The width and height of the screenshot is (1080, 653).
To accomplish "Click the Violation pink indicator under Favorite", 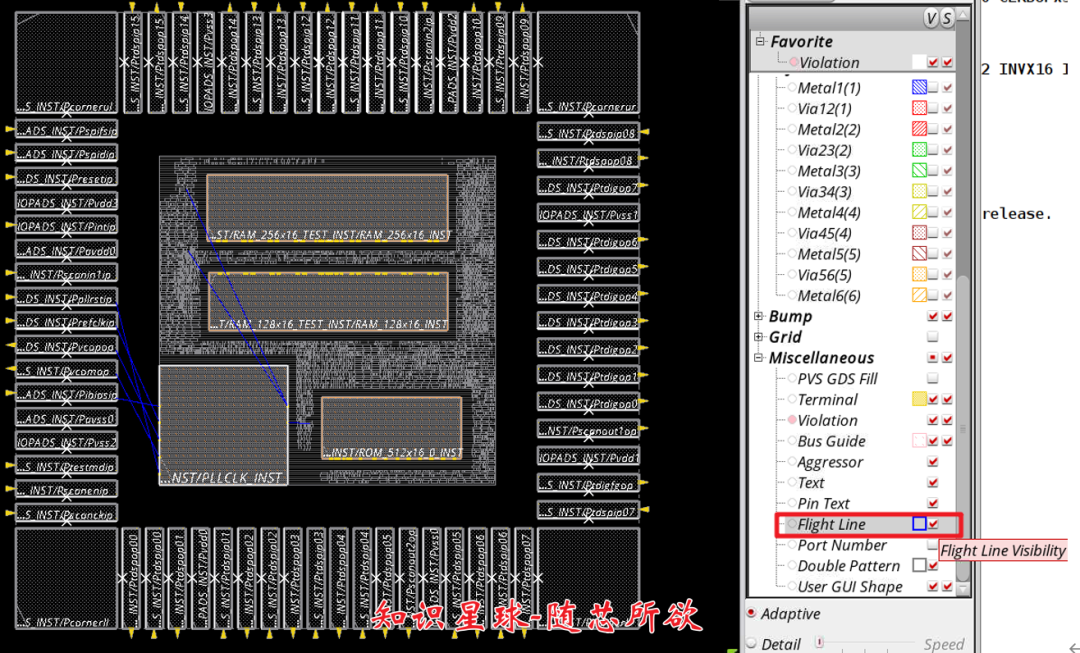I will (793, 62).
